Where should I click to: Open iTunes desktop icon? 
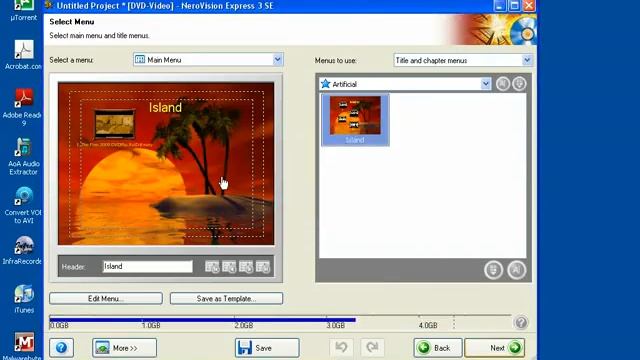point(24,299)
